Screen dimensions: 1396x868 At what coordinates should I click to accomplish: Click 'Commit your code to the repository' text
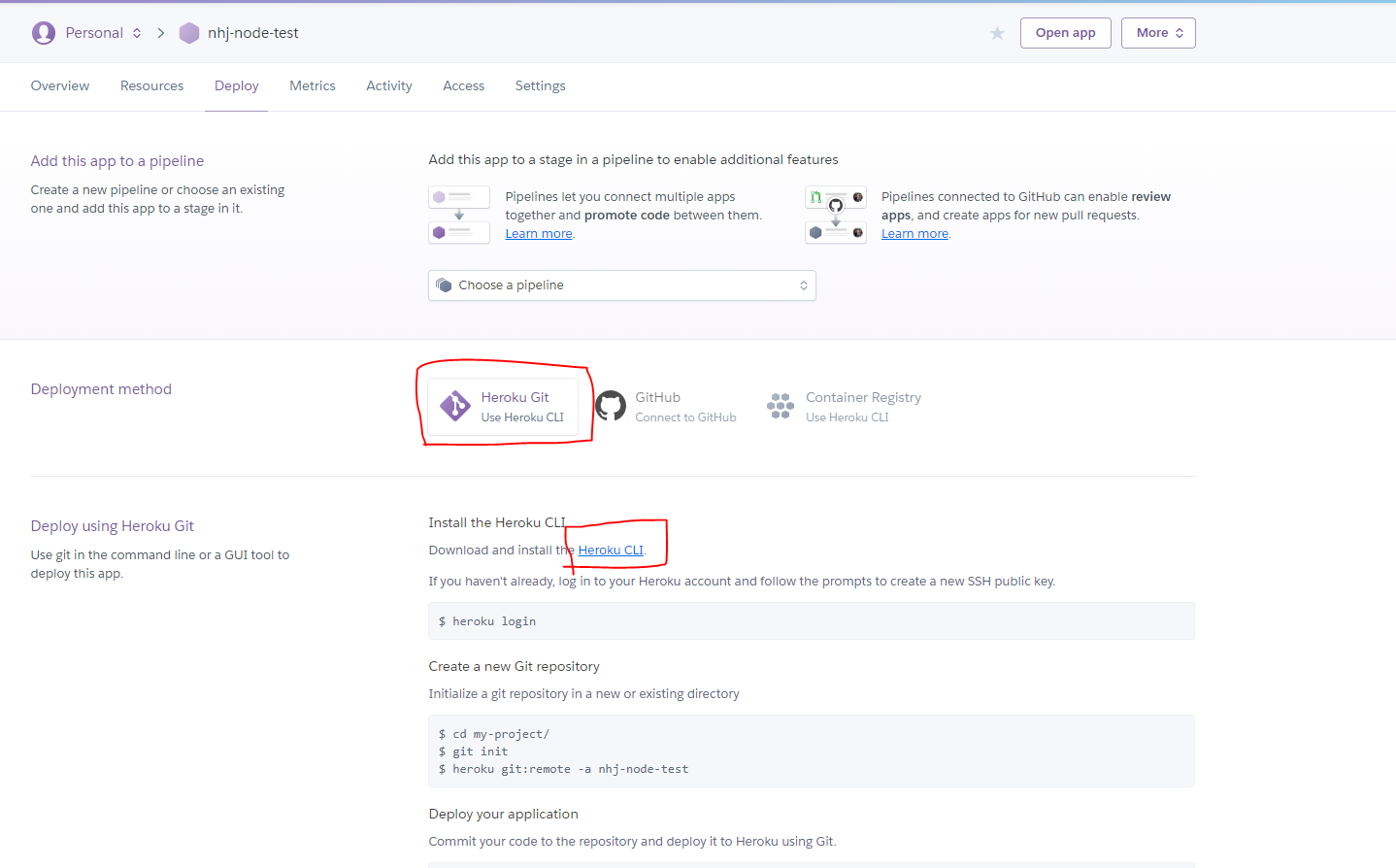[632, 841]
